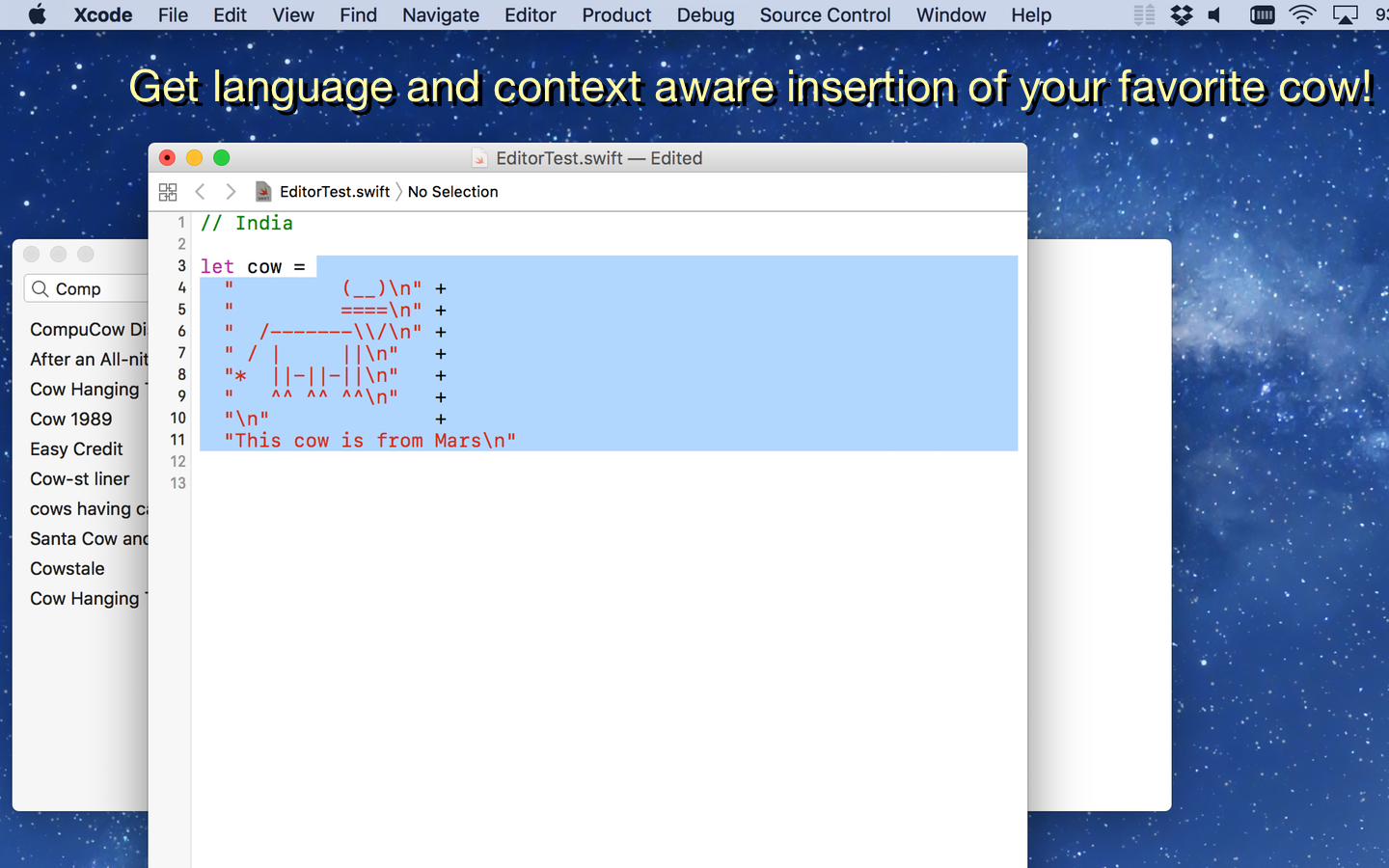The height and width of the screenshot is (868, 1389).
Task: Open the AirPlay display icon
Action: [1345, 15]
